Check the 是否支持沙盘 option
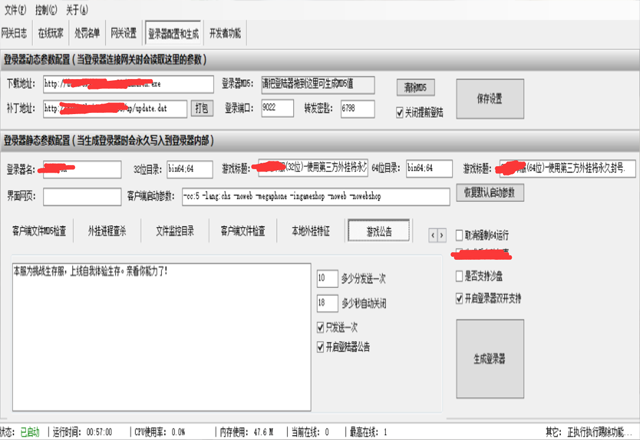 coord(459,275)
